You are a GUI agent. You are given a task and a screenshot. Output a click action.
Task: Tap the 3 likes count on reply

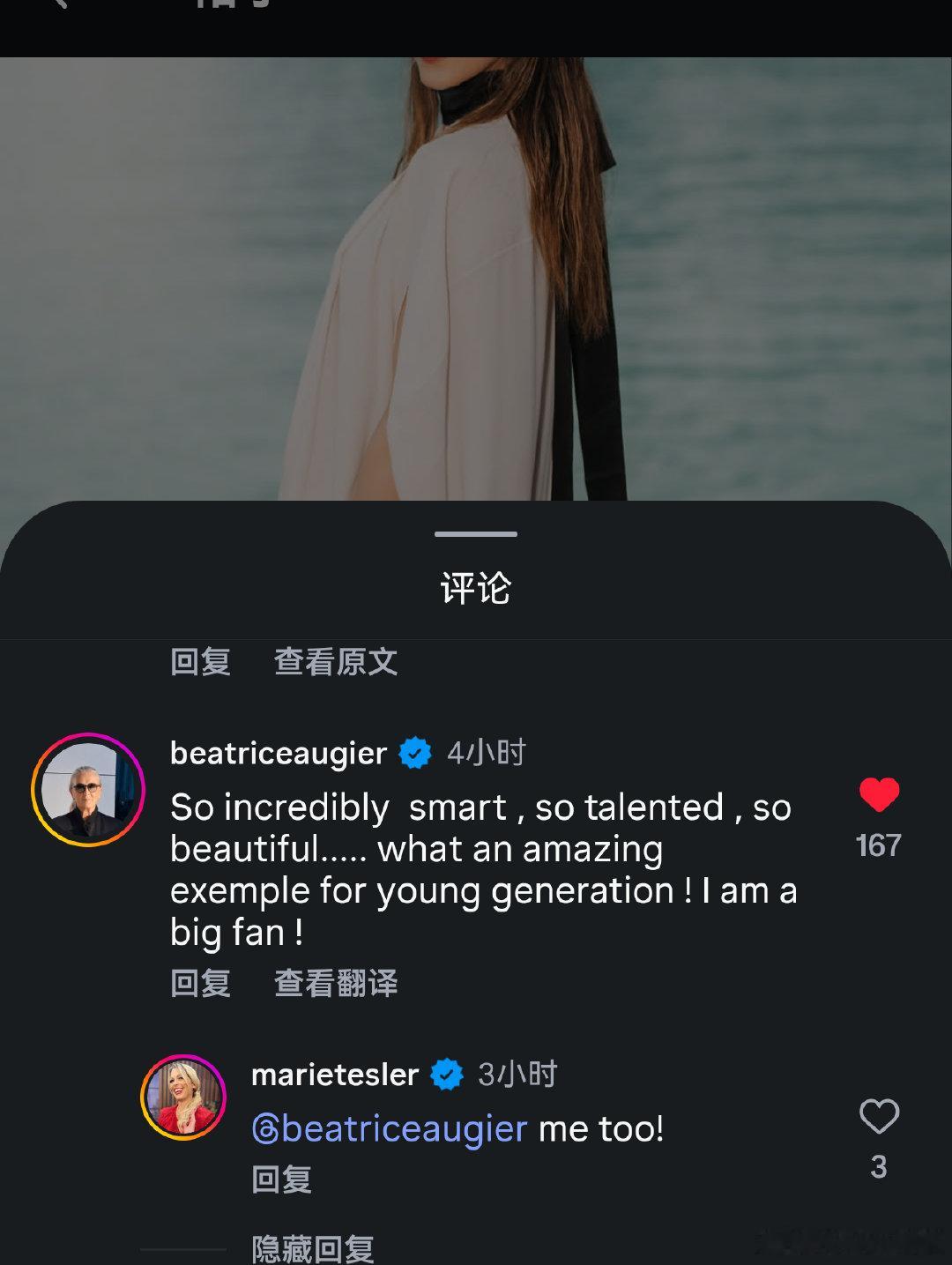(x=879, y=1167)
